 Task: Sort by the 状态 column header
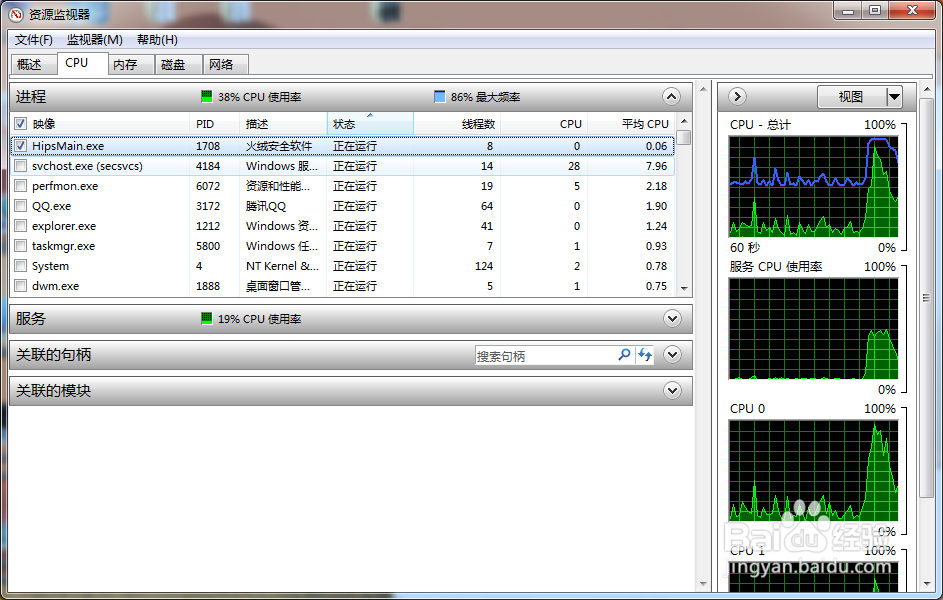click(x=370, y=124)
